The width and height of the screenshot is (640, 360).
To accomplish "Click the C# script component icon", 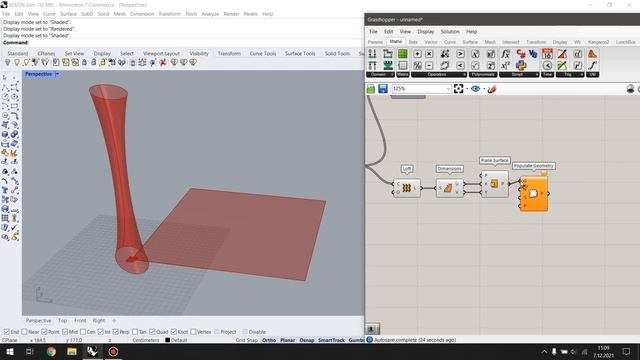I will click(521, 53).
